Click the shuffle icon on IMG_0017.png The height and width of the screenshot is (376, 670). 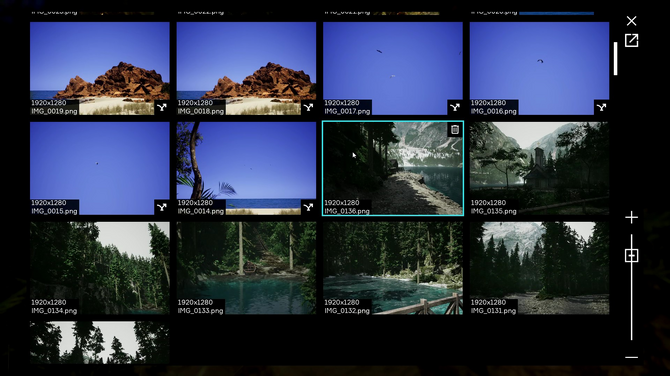455,107
